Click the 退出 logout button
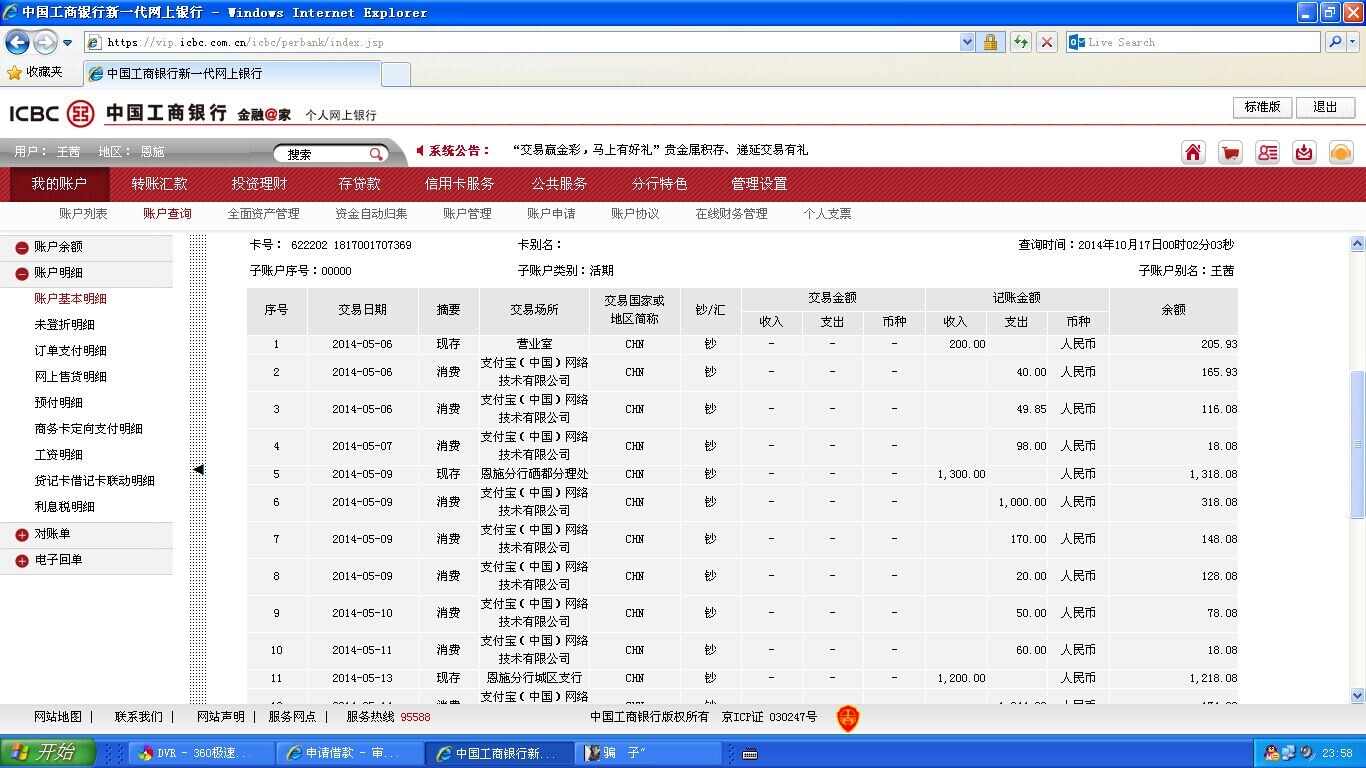Image resolution: width=1366 pixels, height=768 pixels. point(1325,107)
